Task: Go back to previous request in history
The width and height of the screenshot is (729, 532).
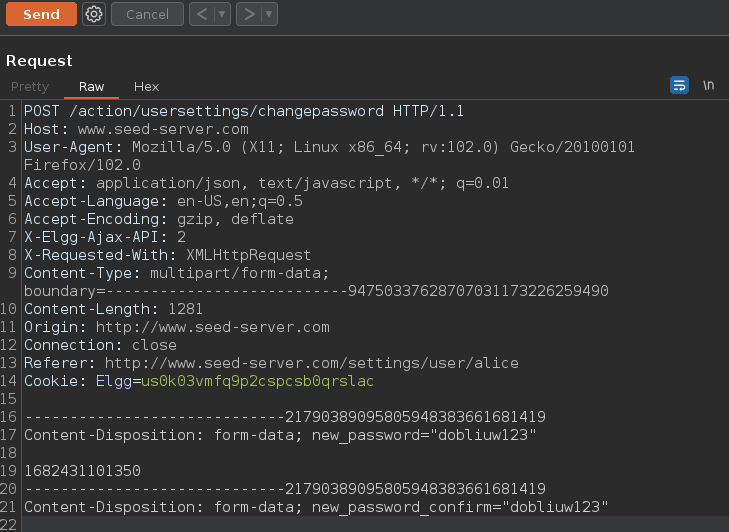Action: [x=202, y=14]
